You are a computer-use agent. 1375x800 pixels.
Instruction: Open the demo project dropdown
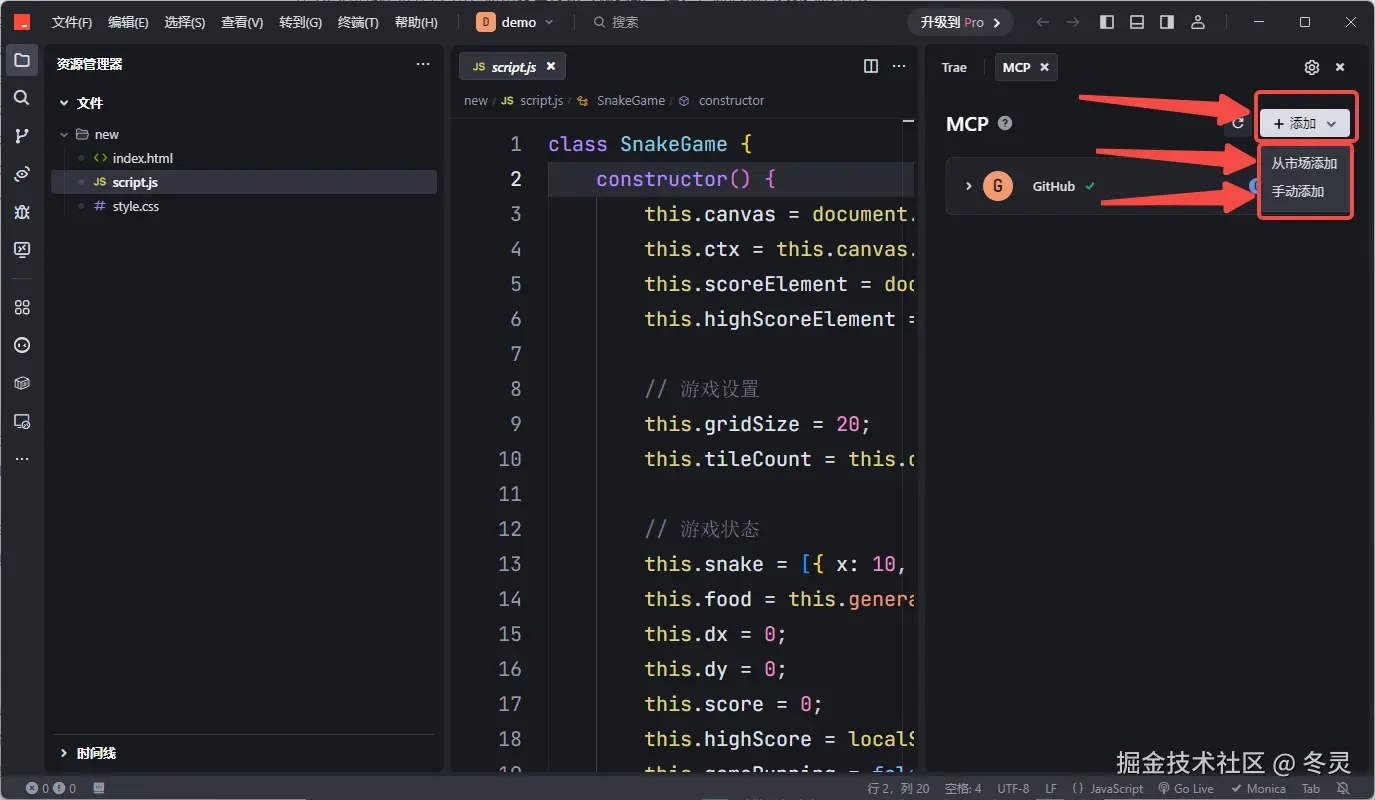click(x=515, y=22)
